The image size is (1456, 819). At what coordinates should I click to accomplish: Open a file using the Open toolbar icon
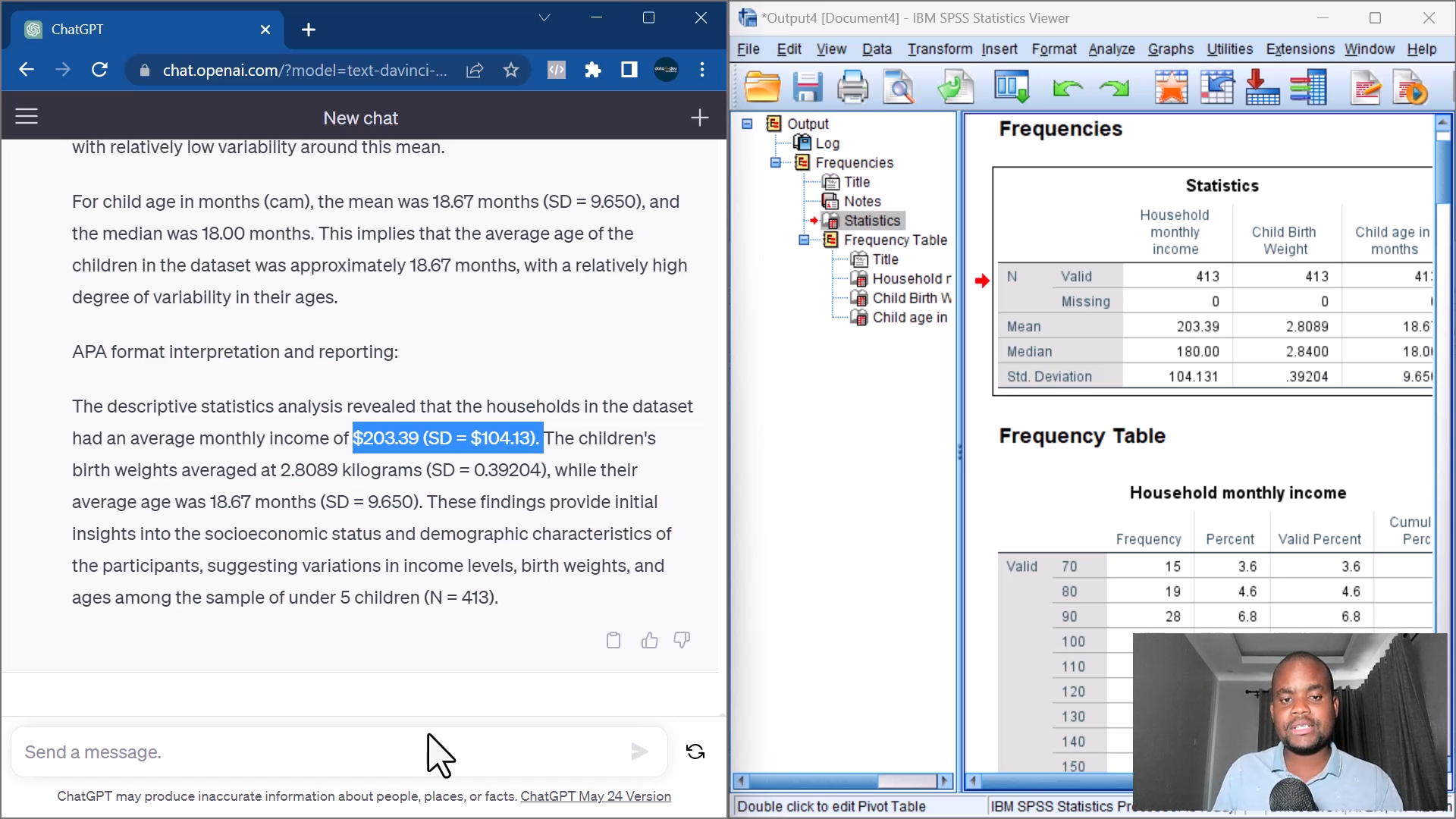pos(763,86)
